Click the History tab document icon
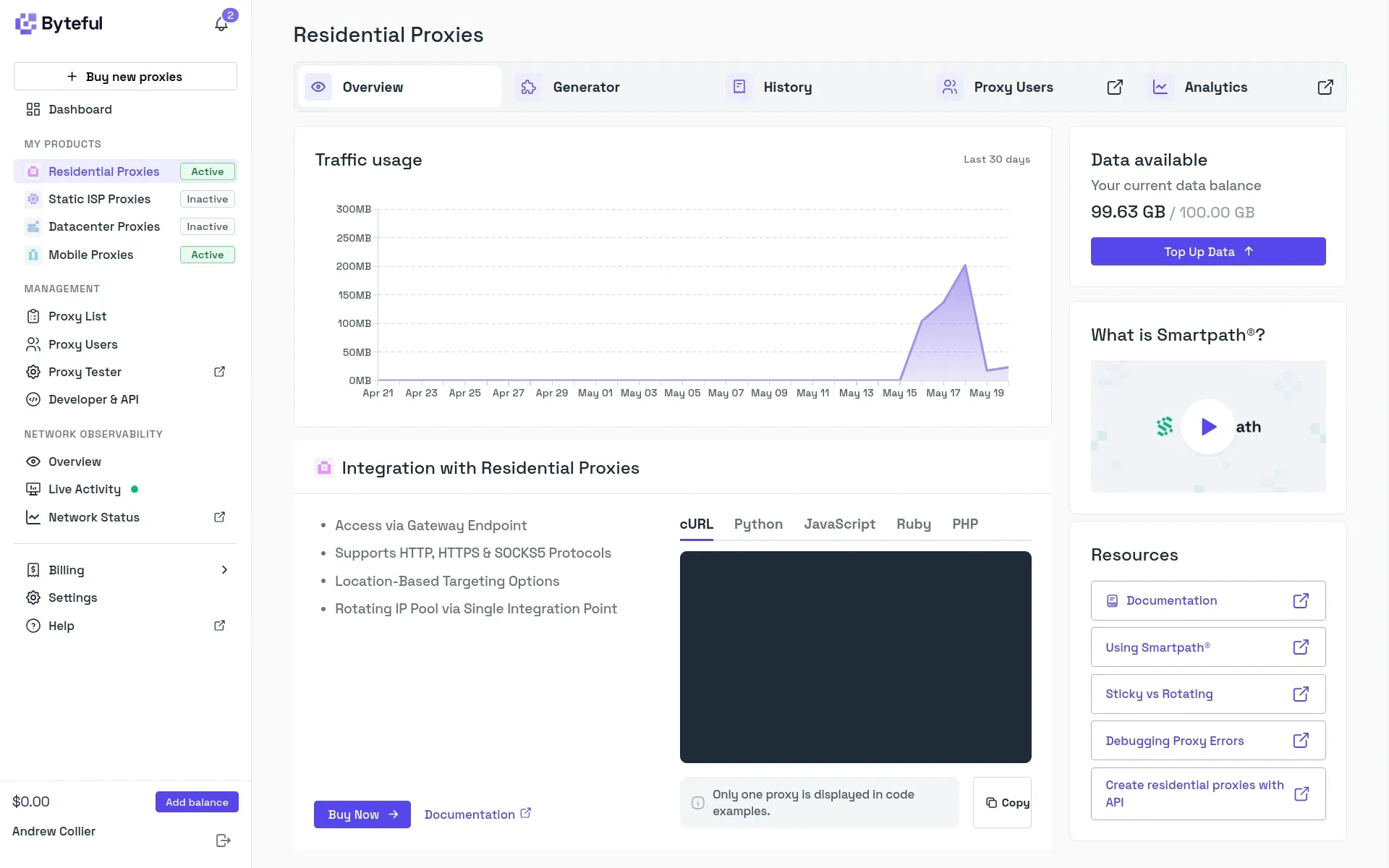This screenshot has height=868, width=1389. click(x=739, y=87)
